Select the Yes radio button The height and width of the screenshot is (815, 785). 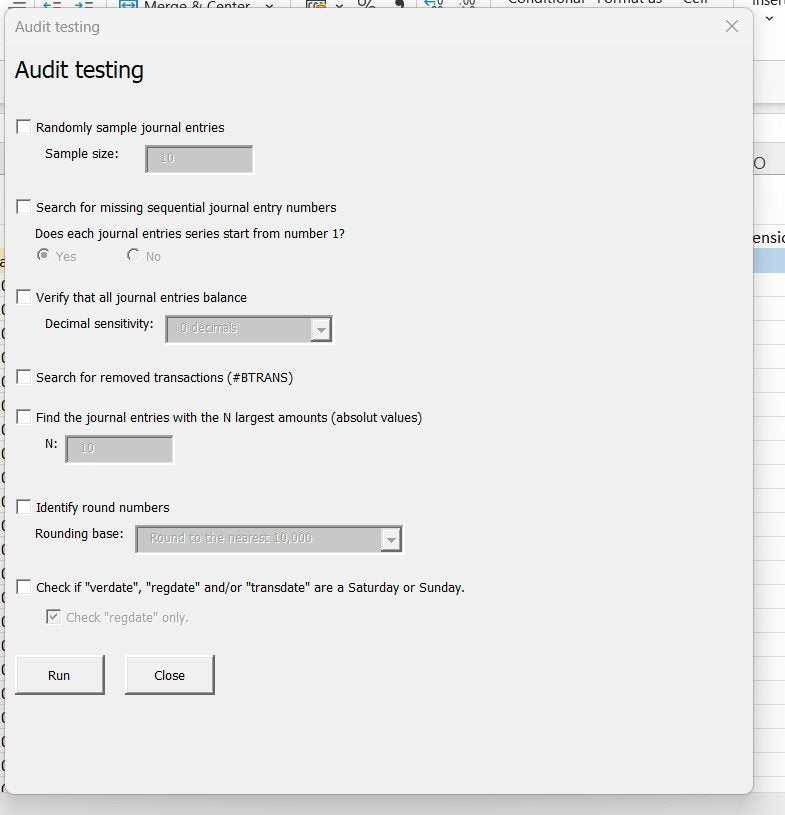tap(44, 256)
